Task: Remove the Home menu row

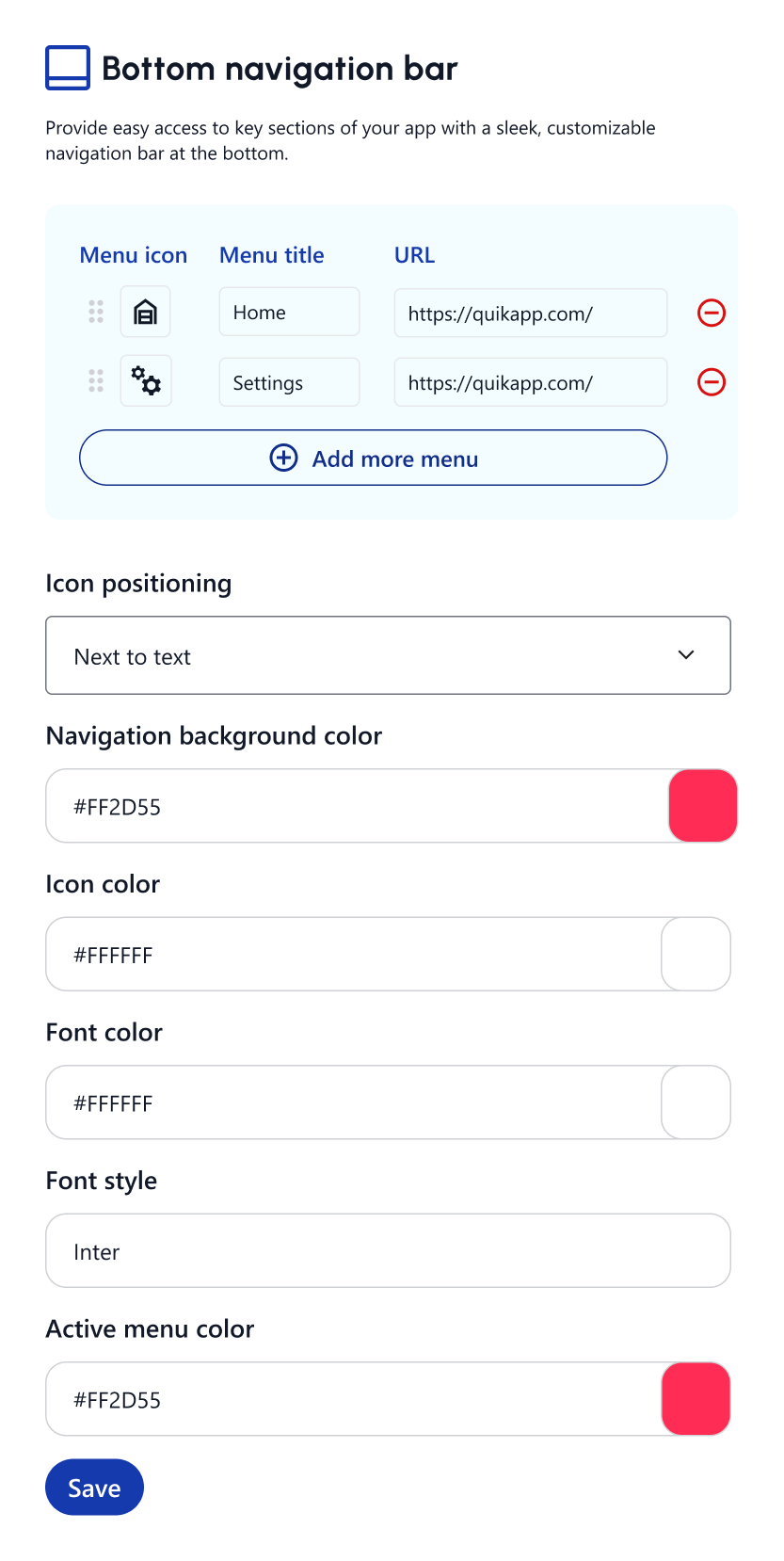Action: (x=712, y=313)
